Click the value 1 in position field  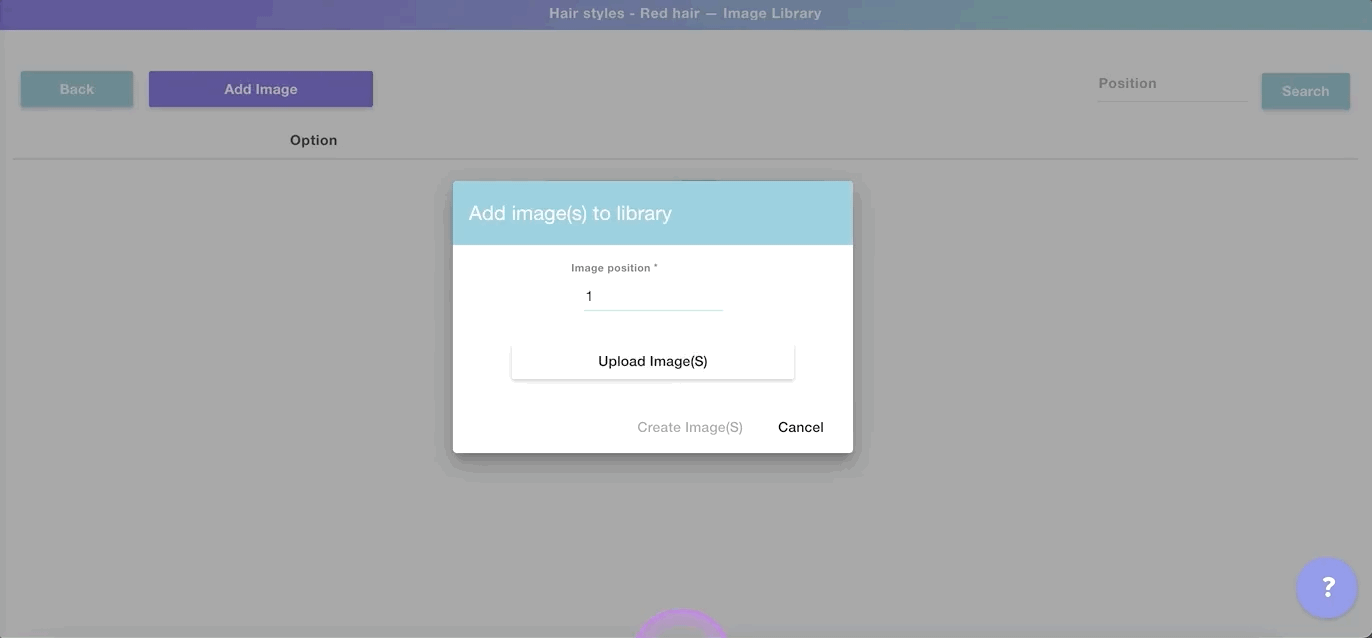pos(589,296)
